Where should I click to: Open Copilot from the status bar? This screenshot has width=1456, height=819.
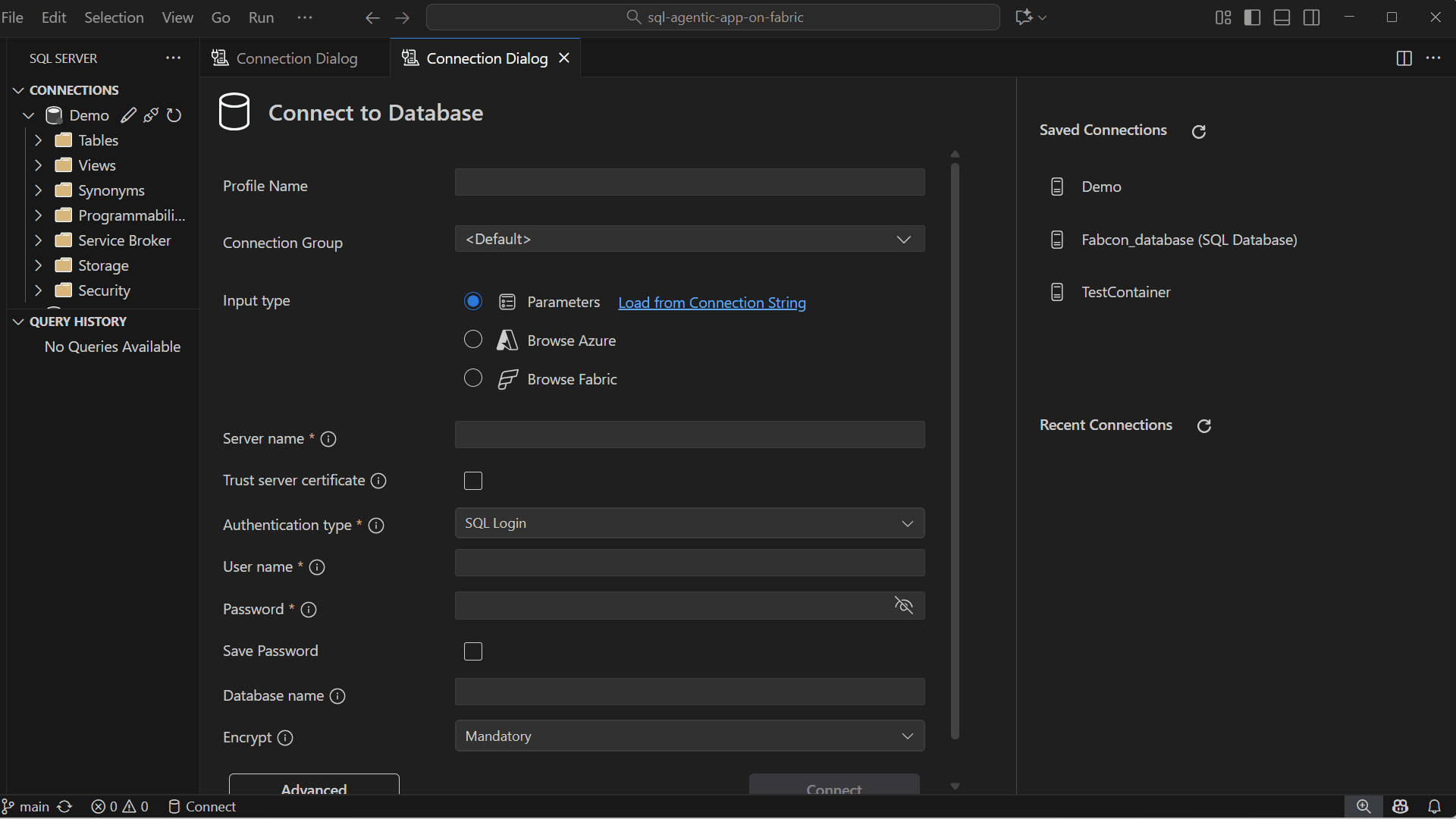(x=1400, y=806)
